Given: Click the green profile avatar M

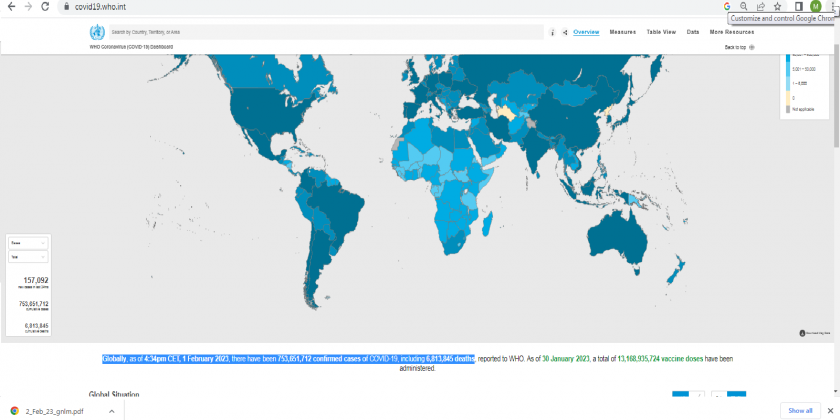Looking at the screenshot, I should (816, 6).
